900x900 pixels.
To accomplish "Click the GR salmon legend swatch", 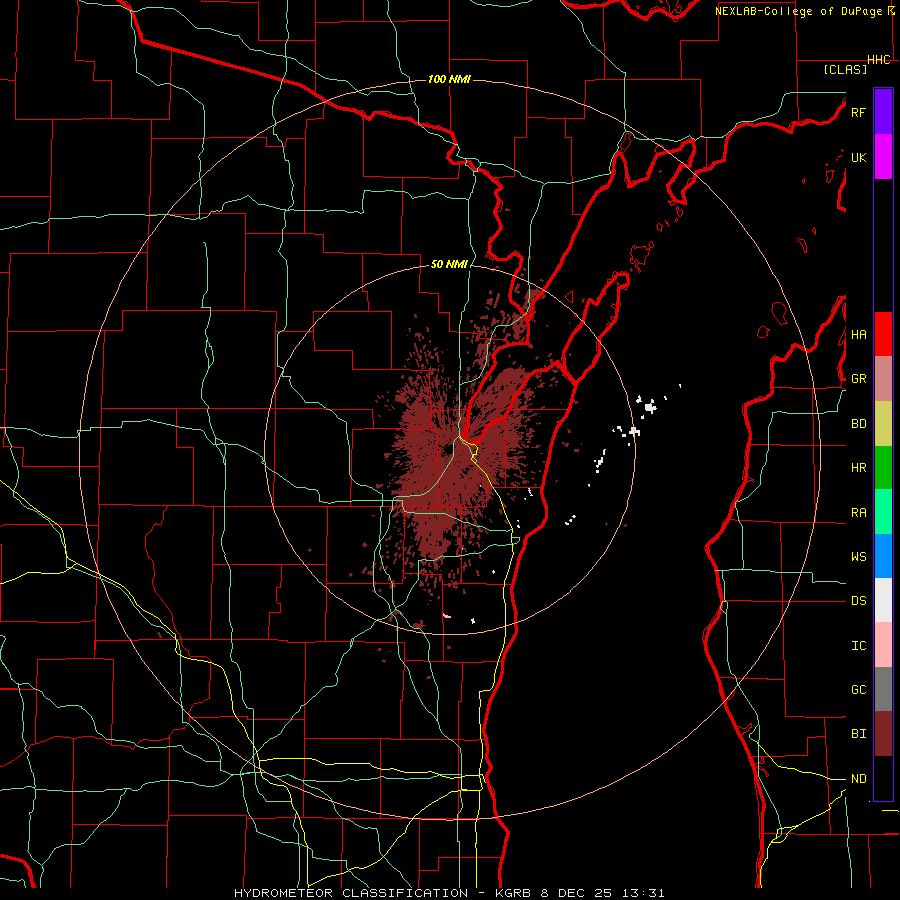I will [x=883, y=379].
